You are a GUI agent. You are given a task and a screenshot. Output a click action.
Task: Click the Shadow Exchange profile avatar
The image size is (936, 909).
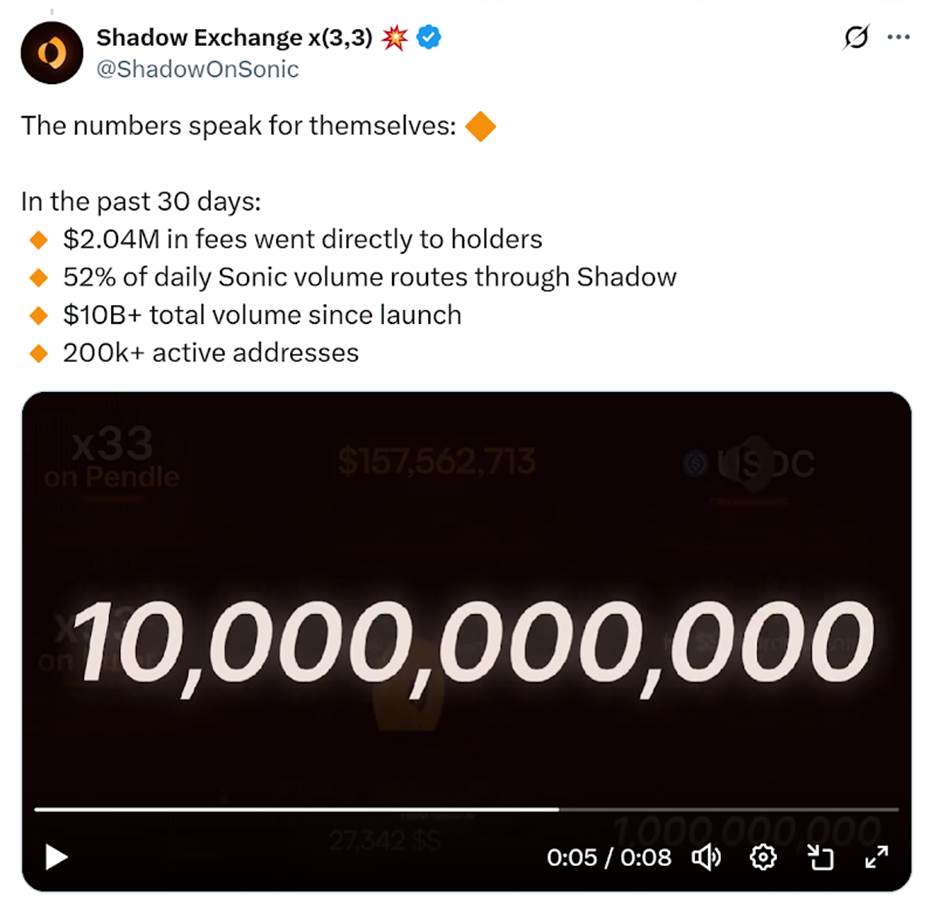tap(51, 53)
